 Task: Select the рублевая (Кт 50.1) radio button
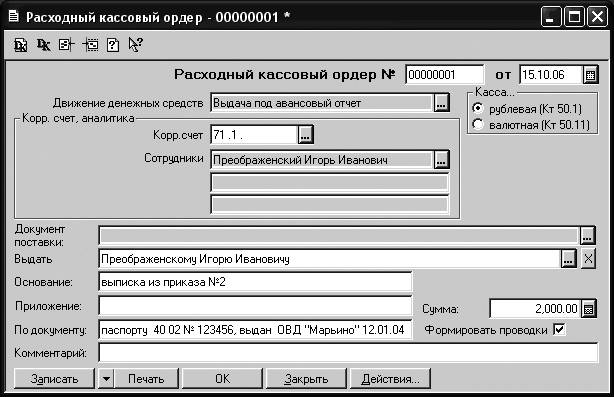[478, 108]
